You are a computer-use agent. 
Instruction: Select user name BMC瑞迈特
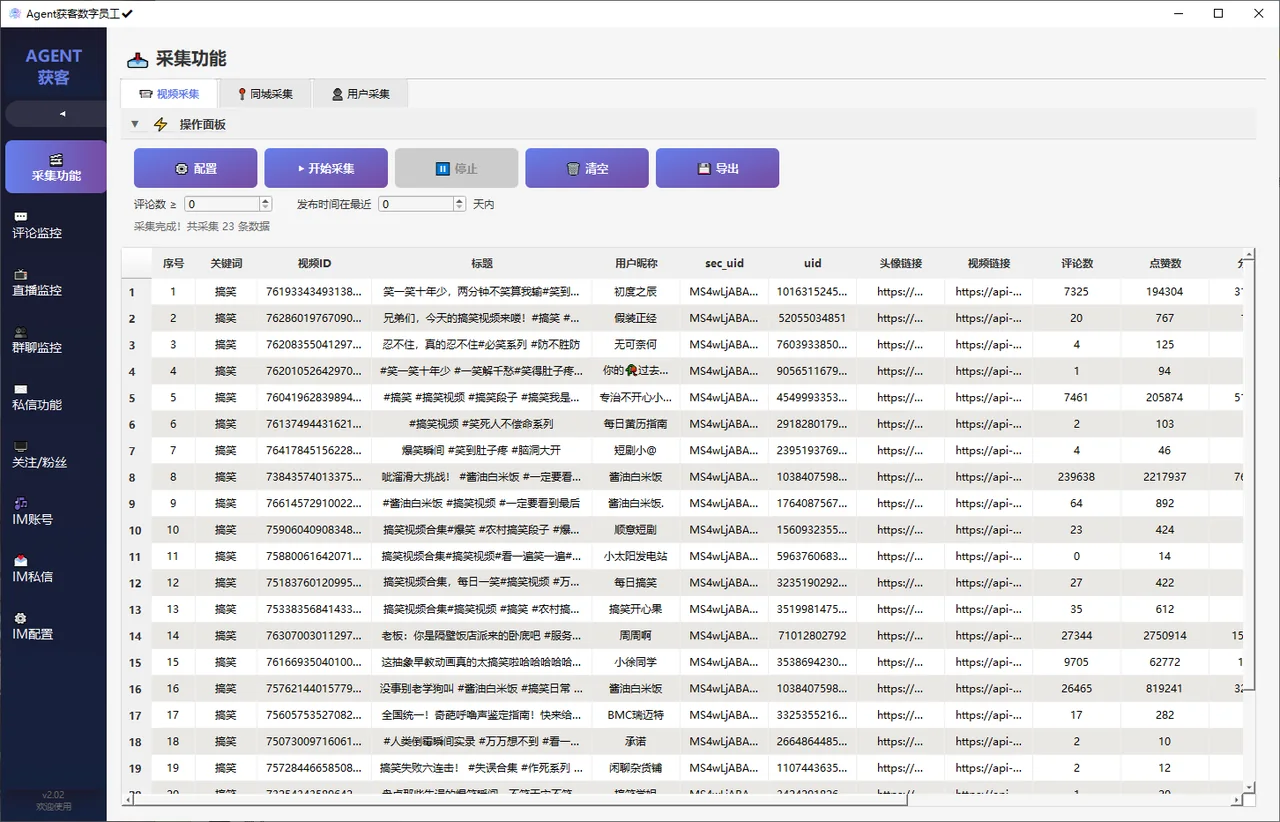[x=636, y=715]
